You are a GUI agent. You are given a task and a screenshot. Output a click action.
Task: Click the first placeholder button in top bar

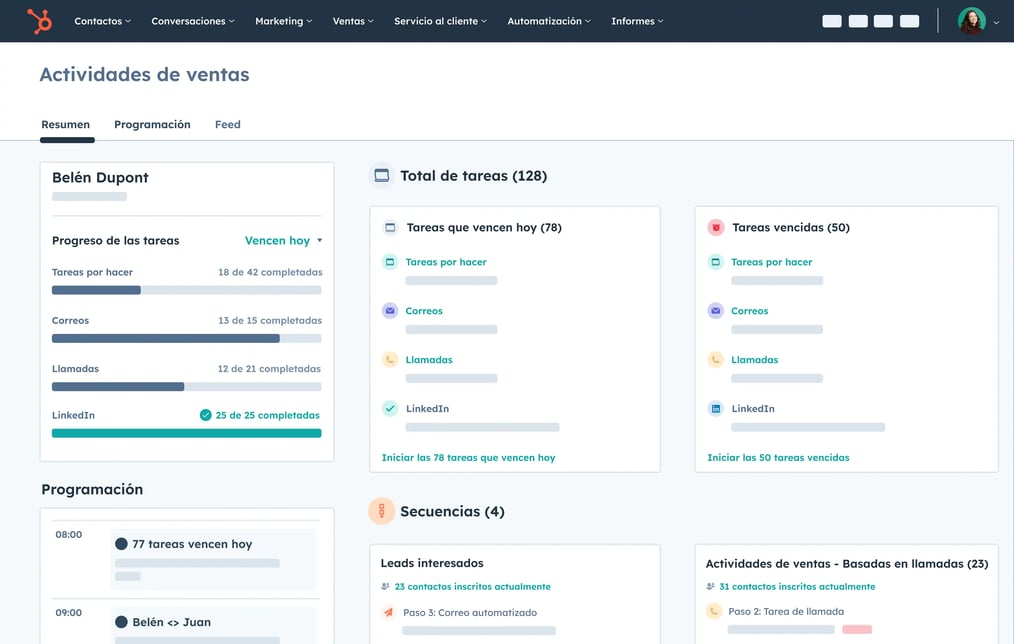click(x=832, y=21)
